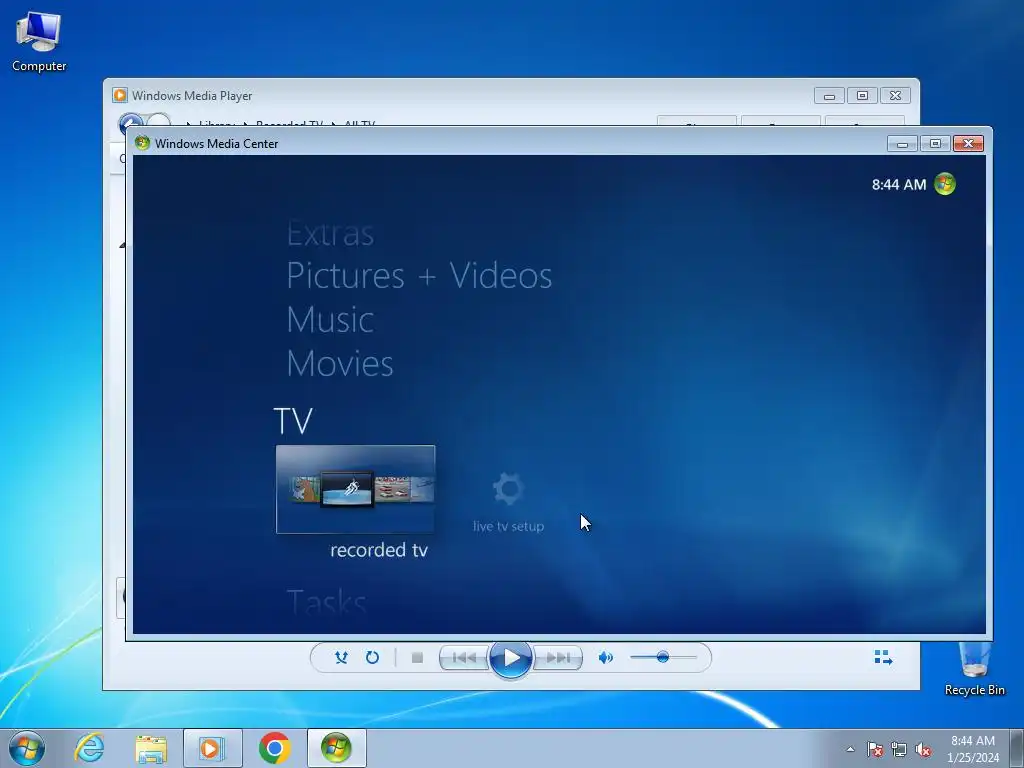This screenshot has width=1024, height=768.
Task: Maximize the Windows Media Center window
Action: click(x=935, y=144)
